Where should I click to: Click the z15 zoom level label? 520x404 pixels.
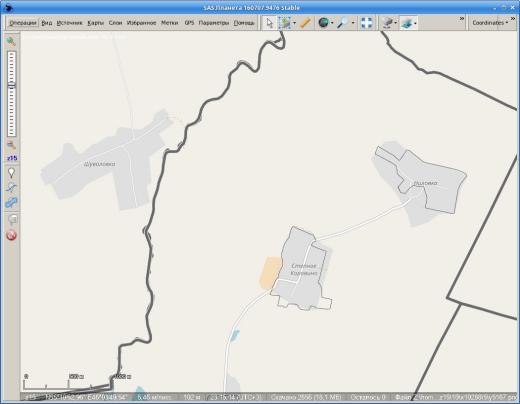(12, 158)
